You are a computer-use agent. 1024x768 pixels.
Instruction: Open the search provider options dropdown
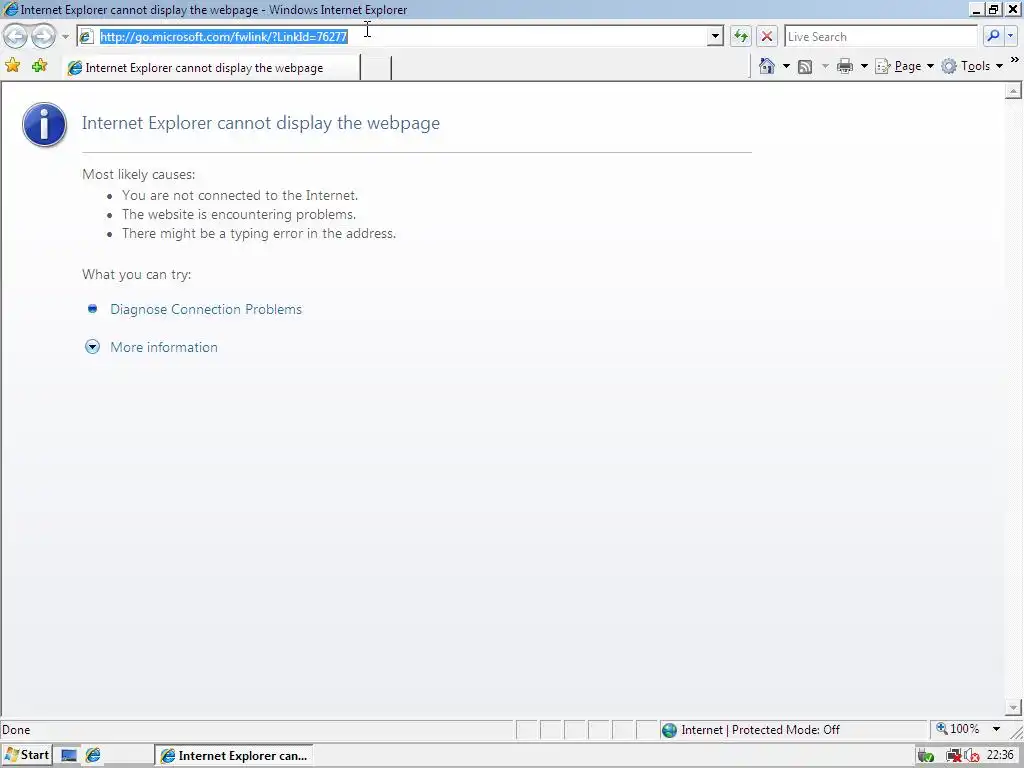click(x=1010, y=37)
